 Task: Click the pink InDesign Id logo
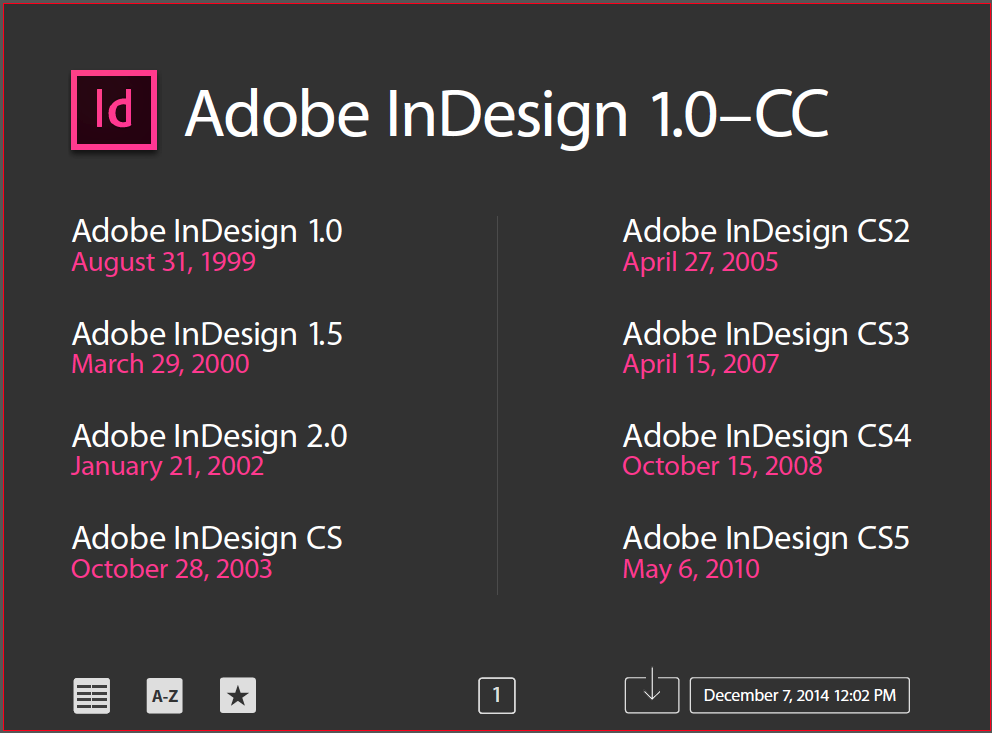(114, 110)
